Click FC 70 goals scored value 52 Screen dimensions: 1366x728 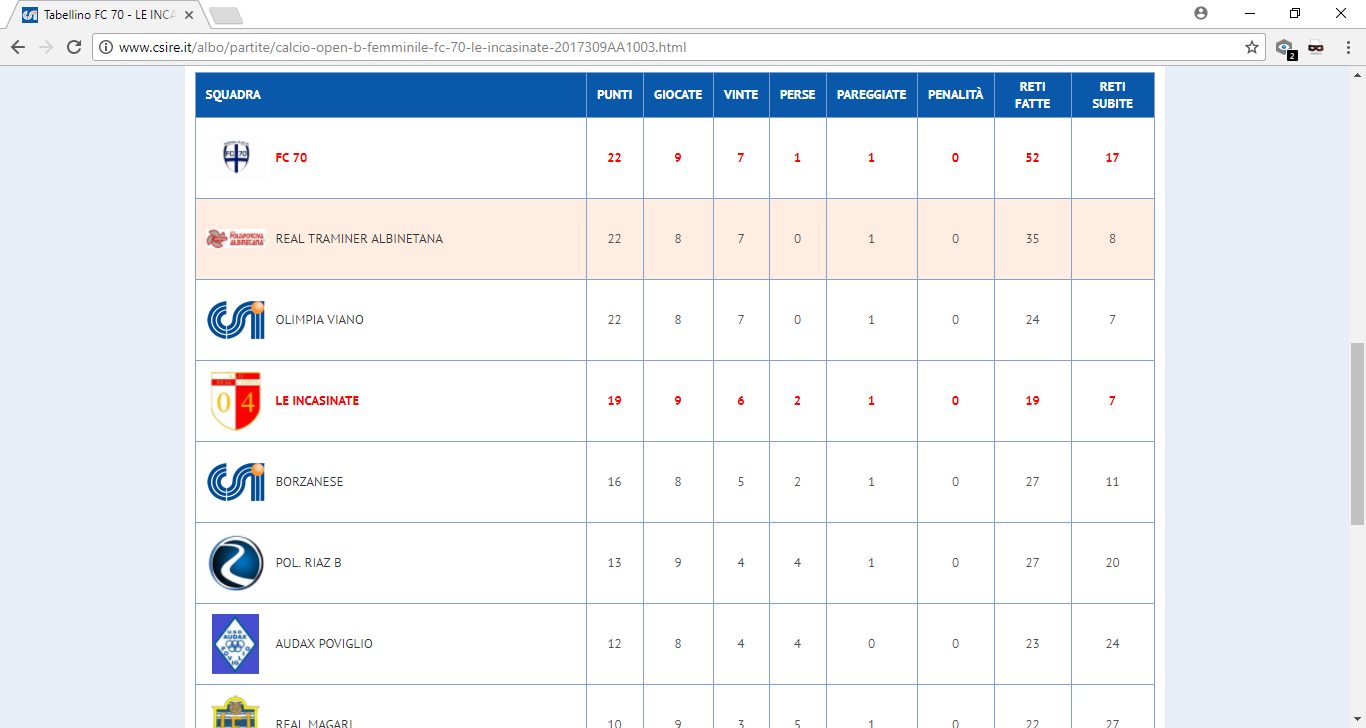[x=1032, y=158]
